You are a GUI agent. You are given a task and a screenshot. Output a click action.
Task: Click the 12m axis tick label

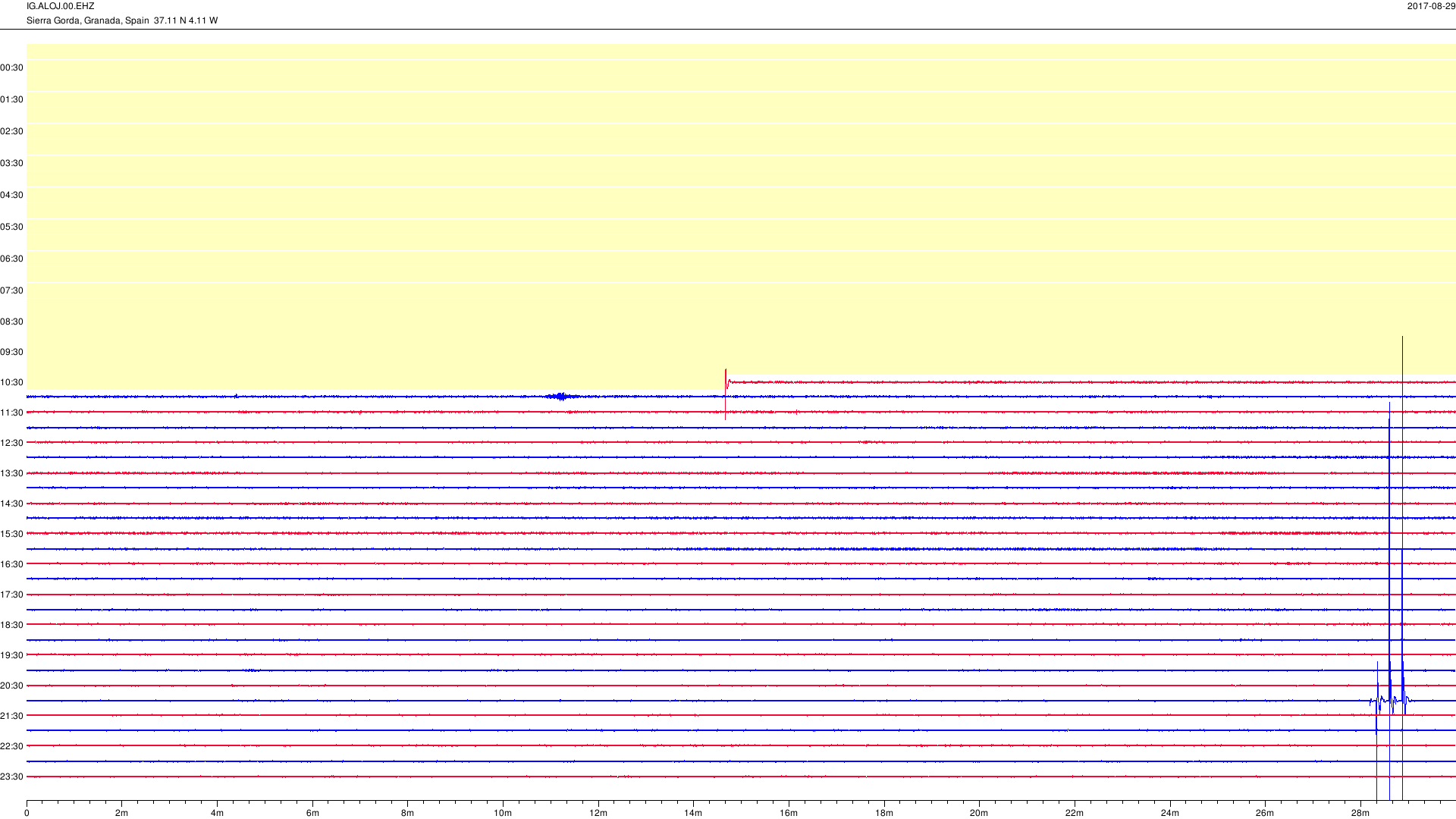[598, 813]
